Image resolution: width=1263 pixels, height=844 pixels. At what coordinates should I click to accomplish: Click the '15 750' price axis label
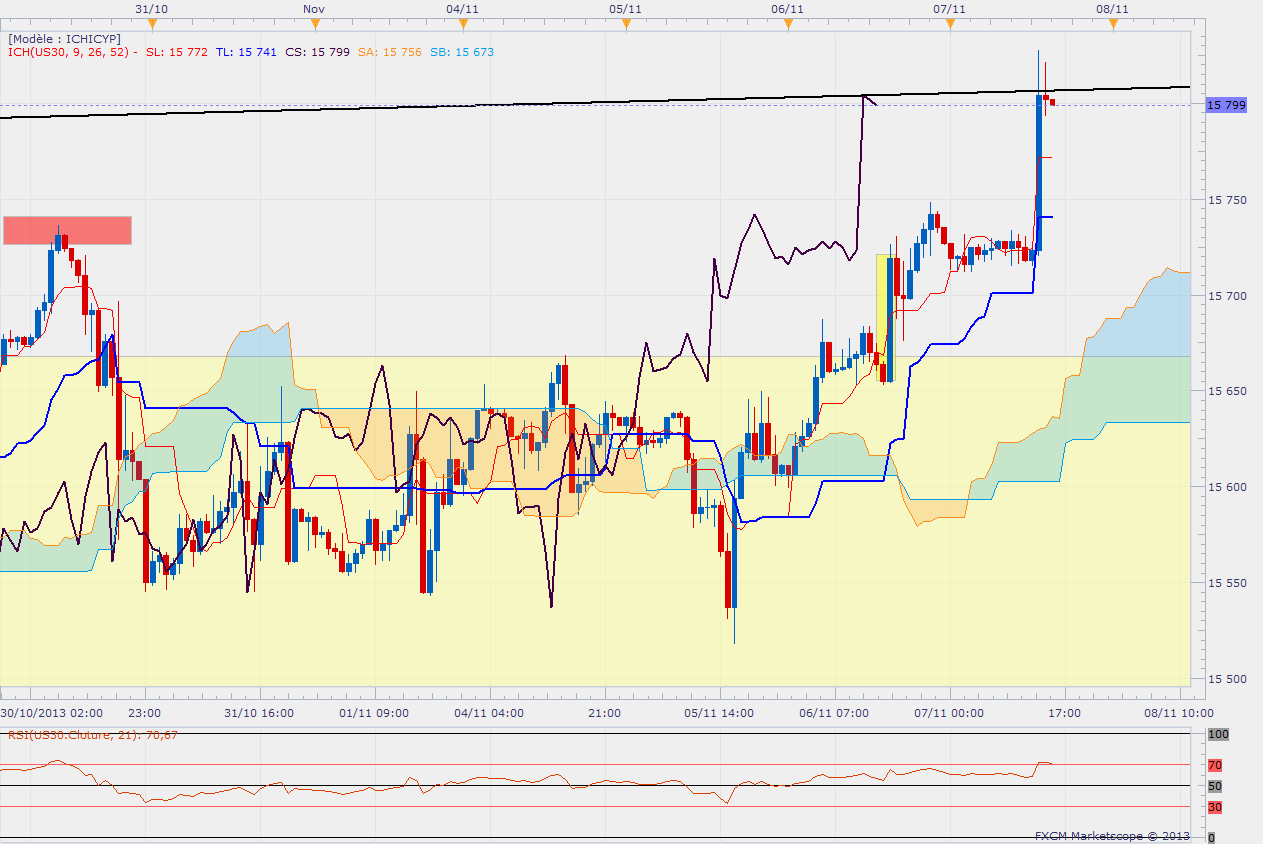click(1227, 200)
